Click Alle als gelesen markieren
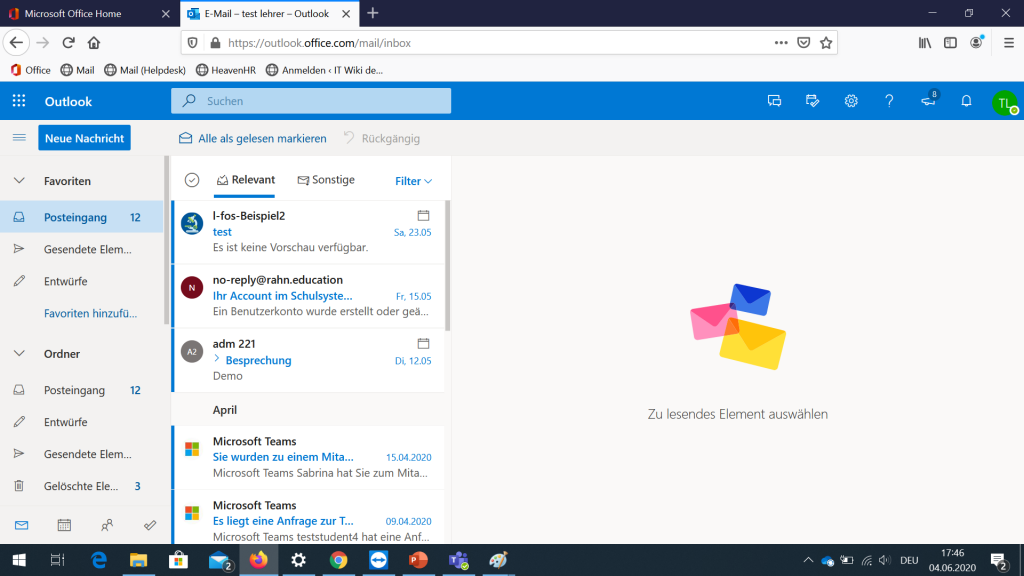The width and height of the screenshot is (1024, 576). click(253, 138)
